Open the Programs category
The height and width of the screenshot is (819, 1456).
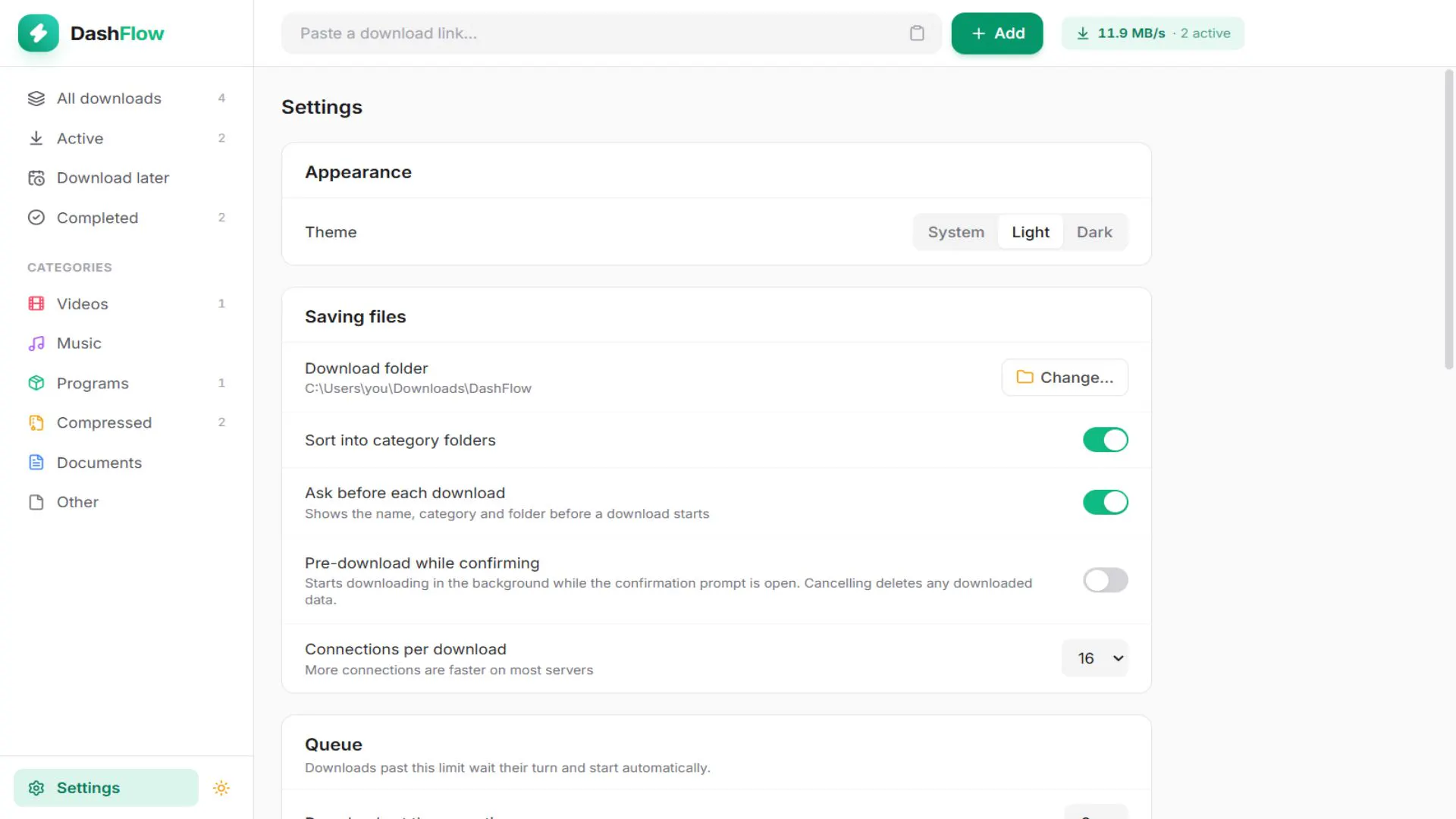[x=127, y=383]
